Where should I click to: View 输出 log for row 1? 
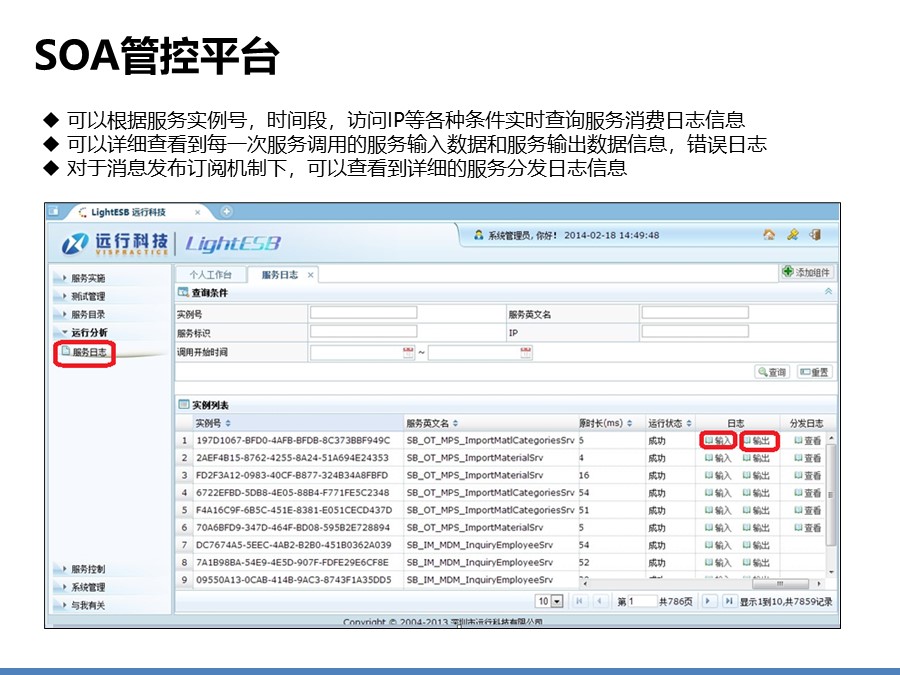[757, 441]
